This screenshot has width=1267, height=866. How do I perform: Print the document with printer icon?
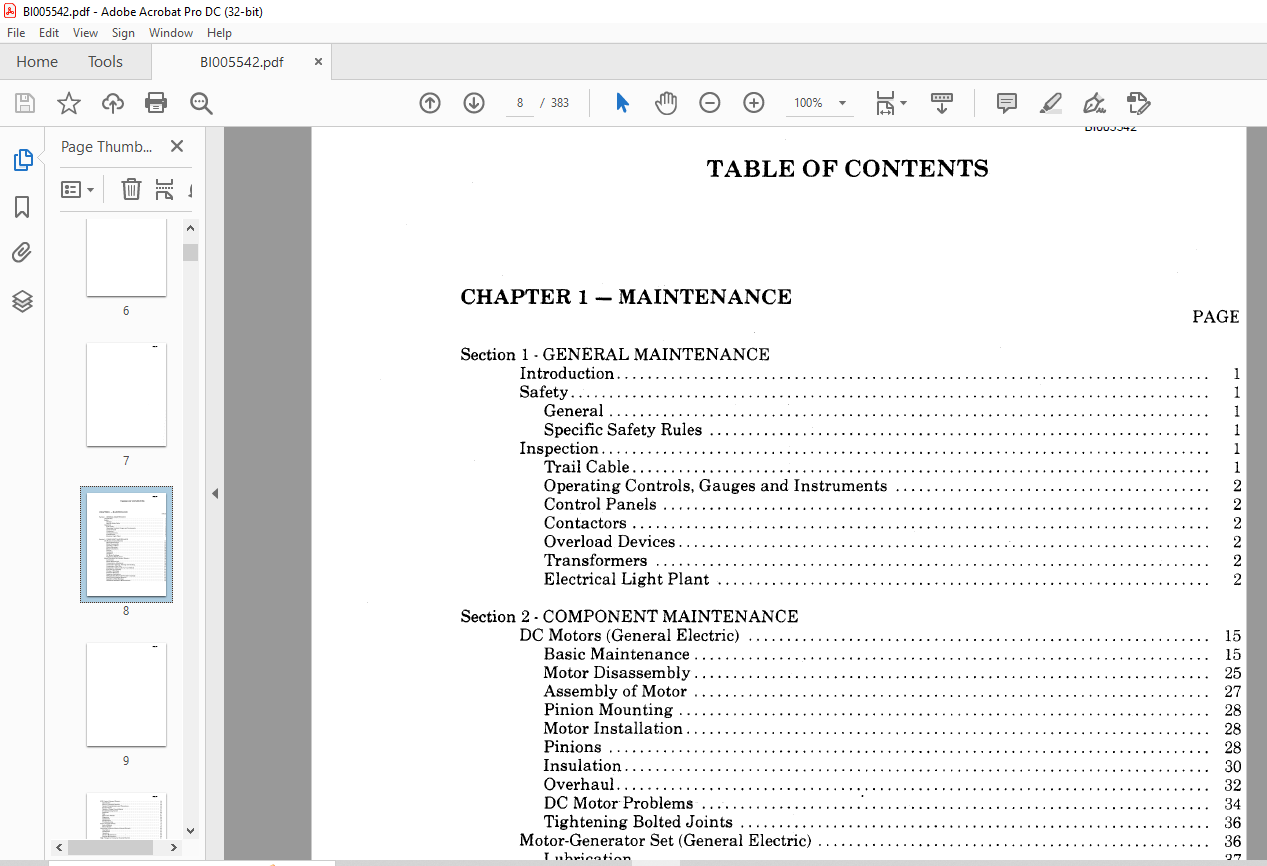[x=156, y=103]
